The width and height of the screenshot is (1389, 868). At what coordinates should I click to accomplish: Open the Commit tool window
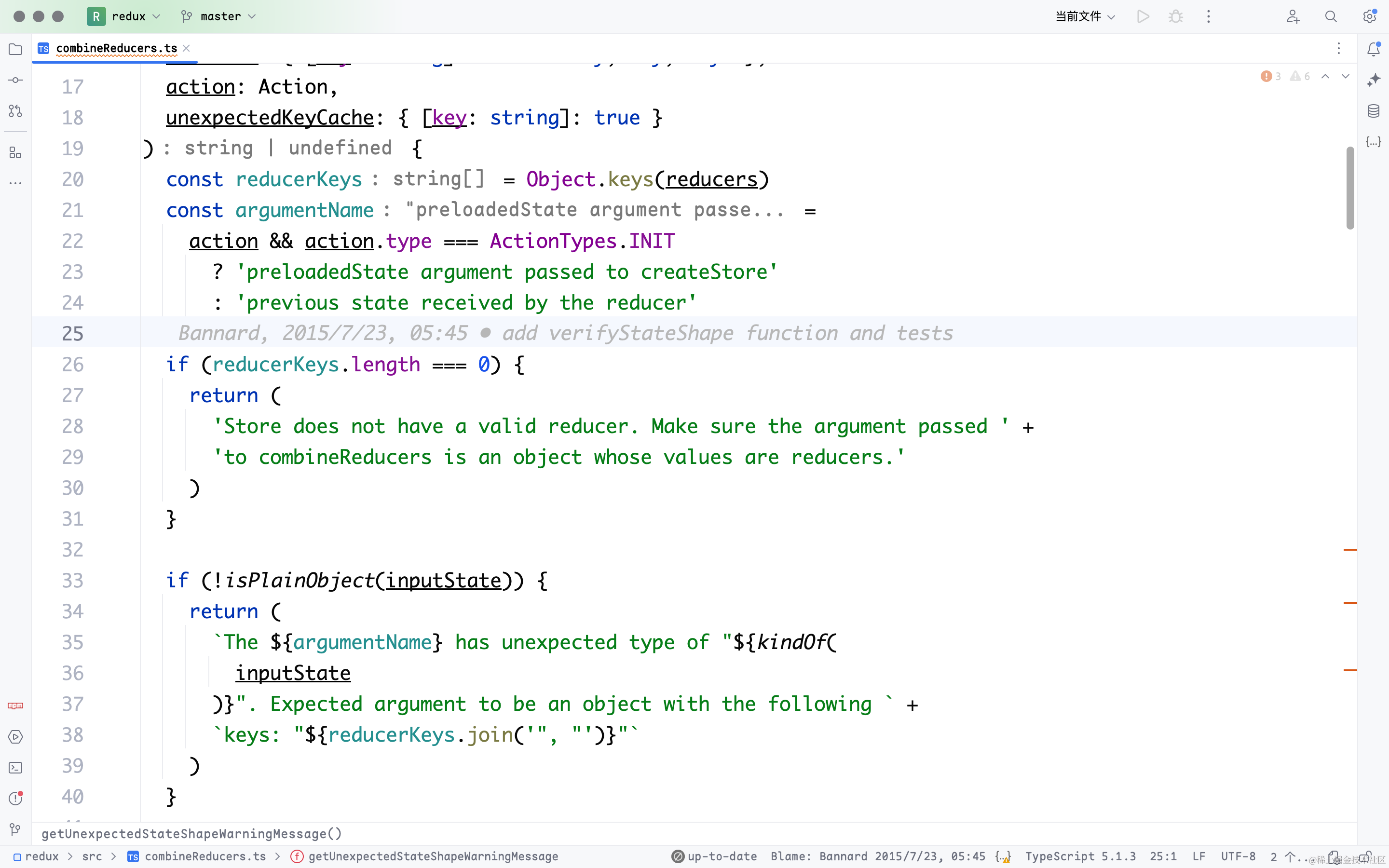15,81
